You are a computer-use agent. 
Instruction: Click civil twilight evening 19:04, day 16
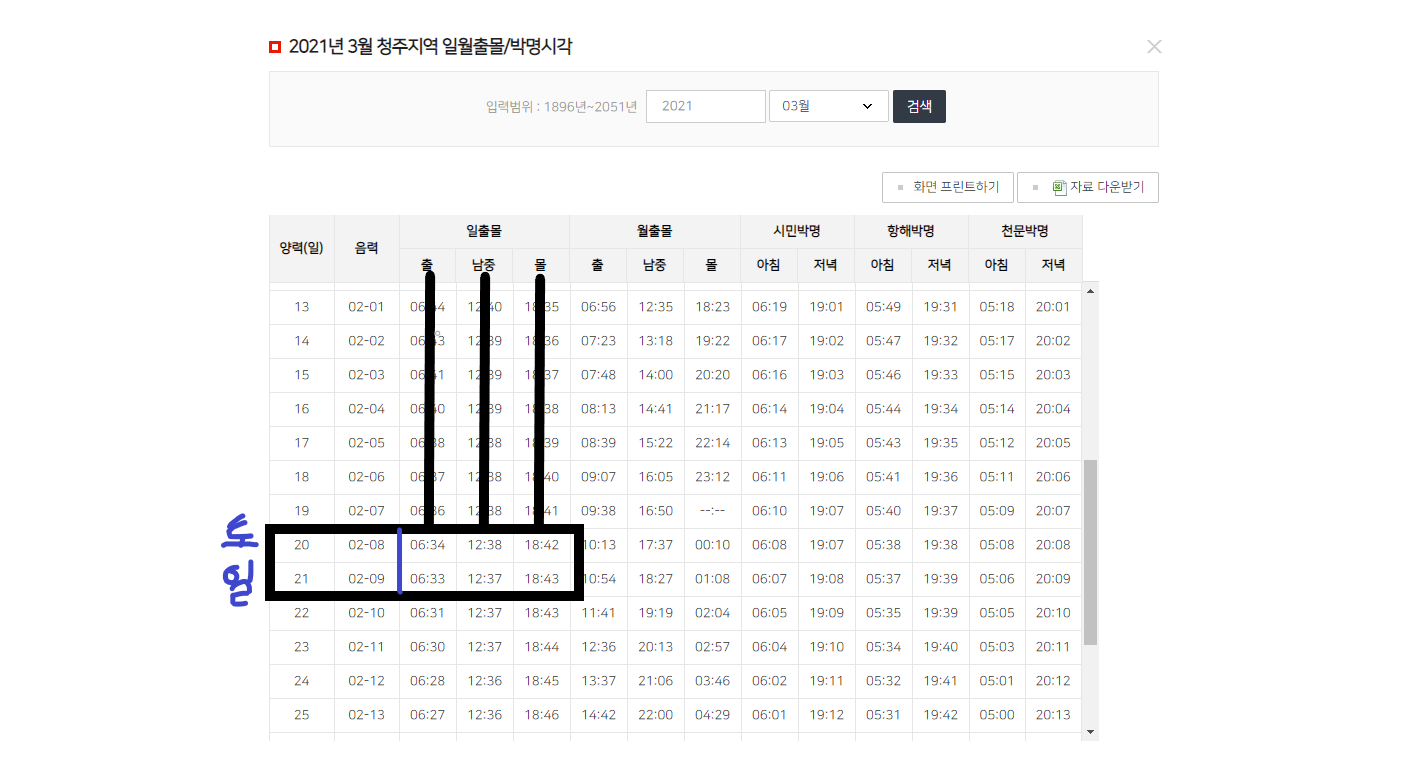(x=826, y=409)
